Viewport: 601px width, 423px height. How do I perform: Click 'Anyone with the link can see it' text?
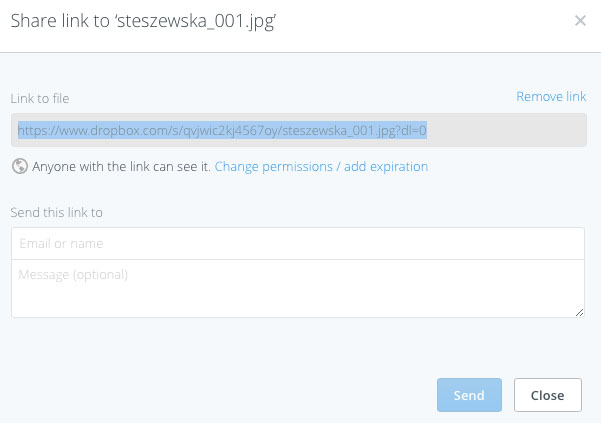coord(121,167)
